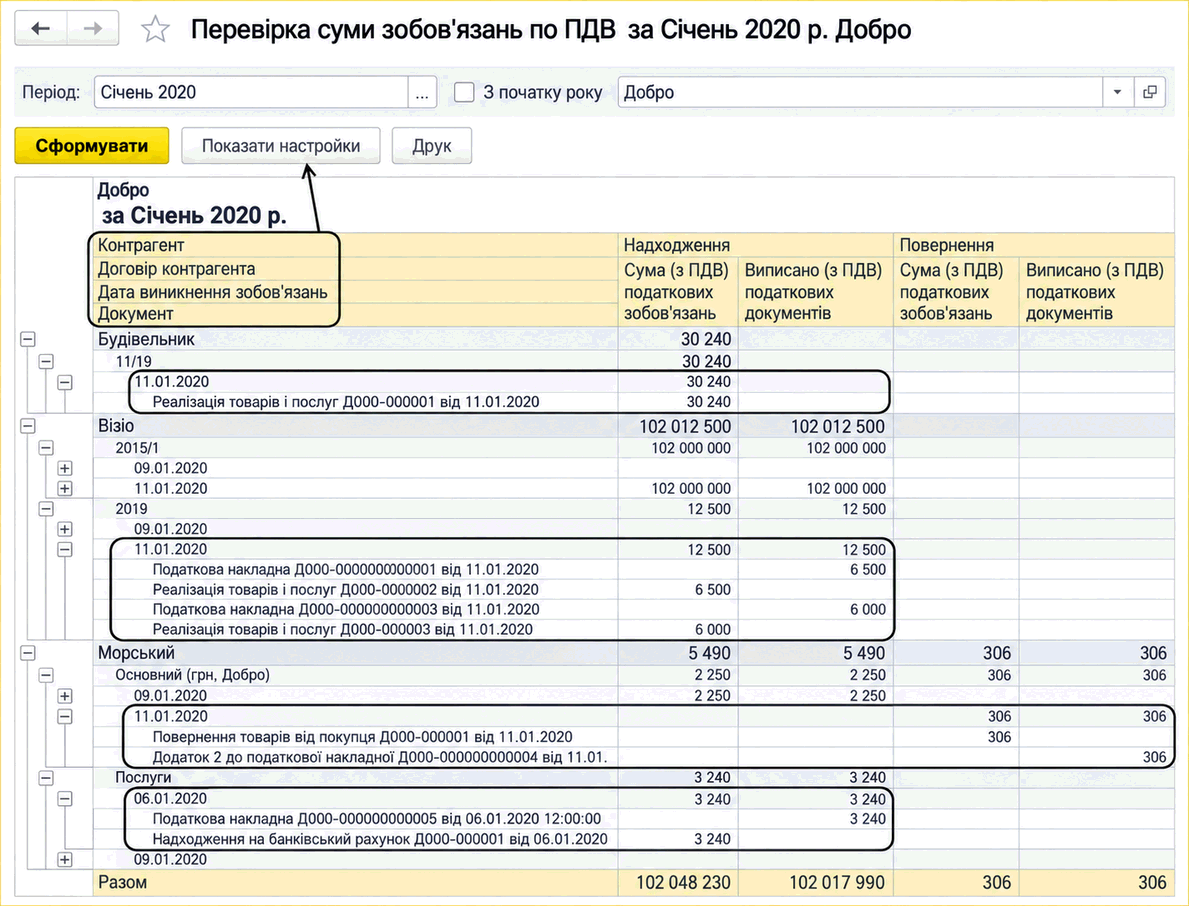The height and width of the screenshot is (906, 1189).
Task: Go back with the left arrow button
Action: 41,29
